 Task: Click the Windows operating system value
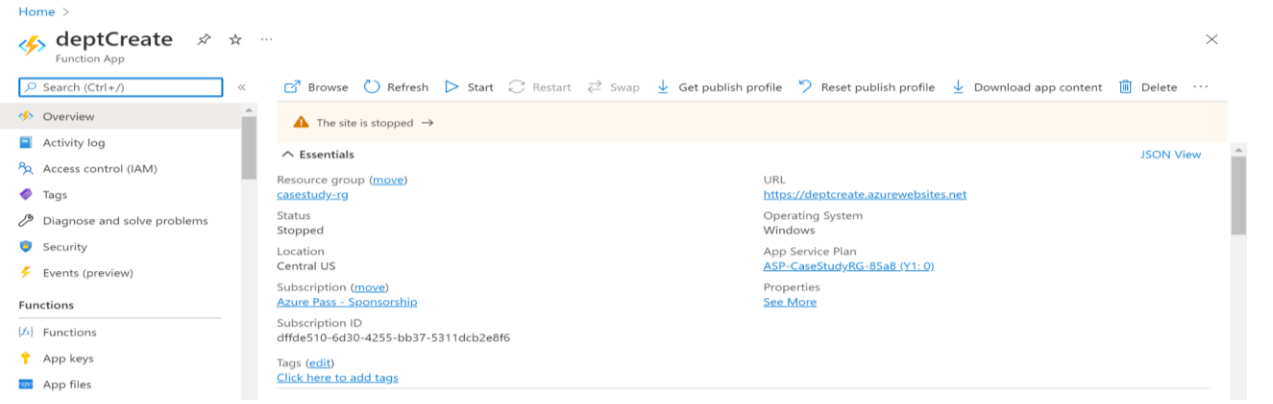pos(789,230)
